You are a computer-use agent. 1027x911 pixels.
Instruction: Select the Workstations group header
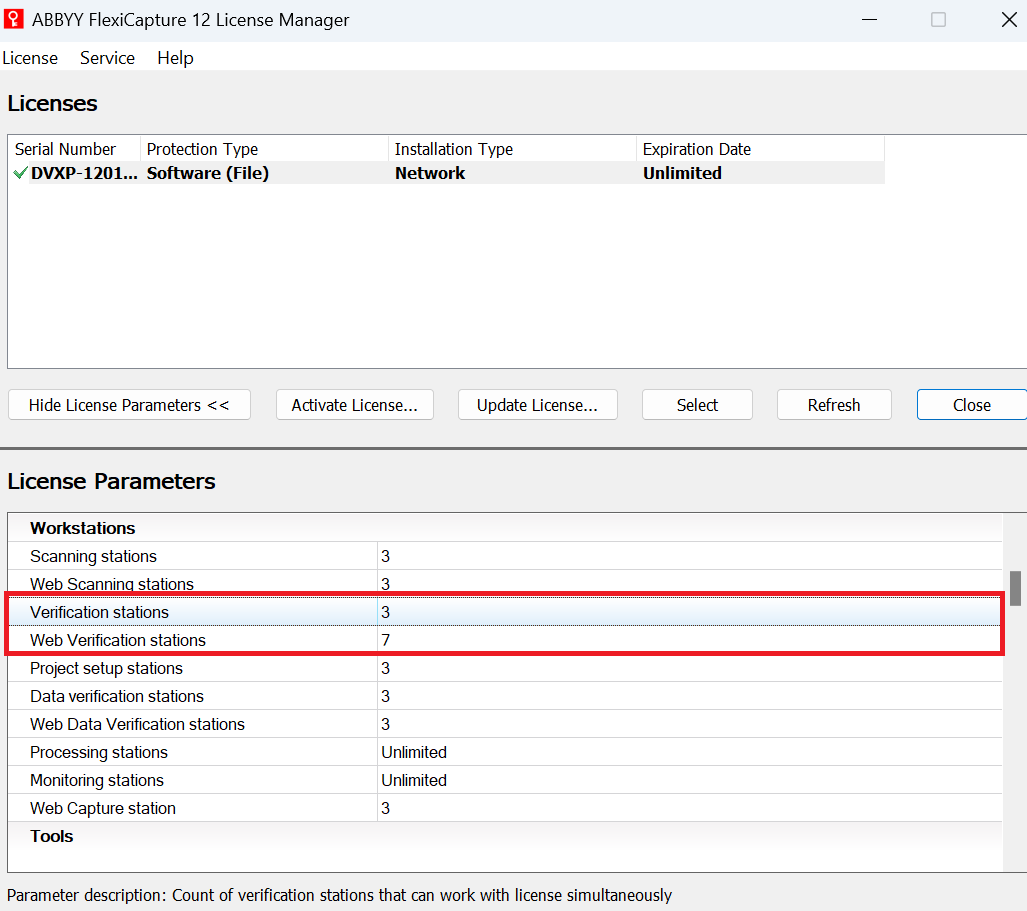505,528
